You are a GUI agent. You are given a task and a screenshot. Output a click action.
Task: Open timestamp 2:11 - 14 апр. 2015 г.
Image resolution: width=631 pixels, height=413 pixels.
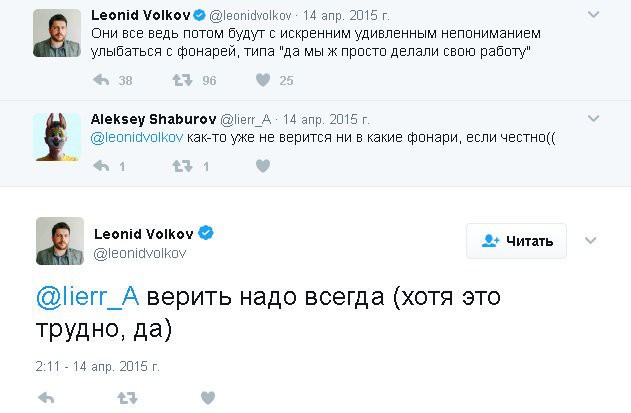click(x=98, y=366)
